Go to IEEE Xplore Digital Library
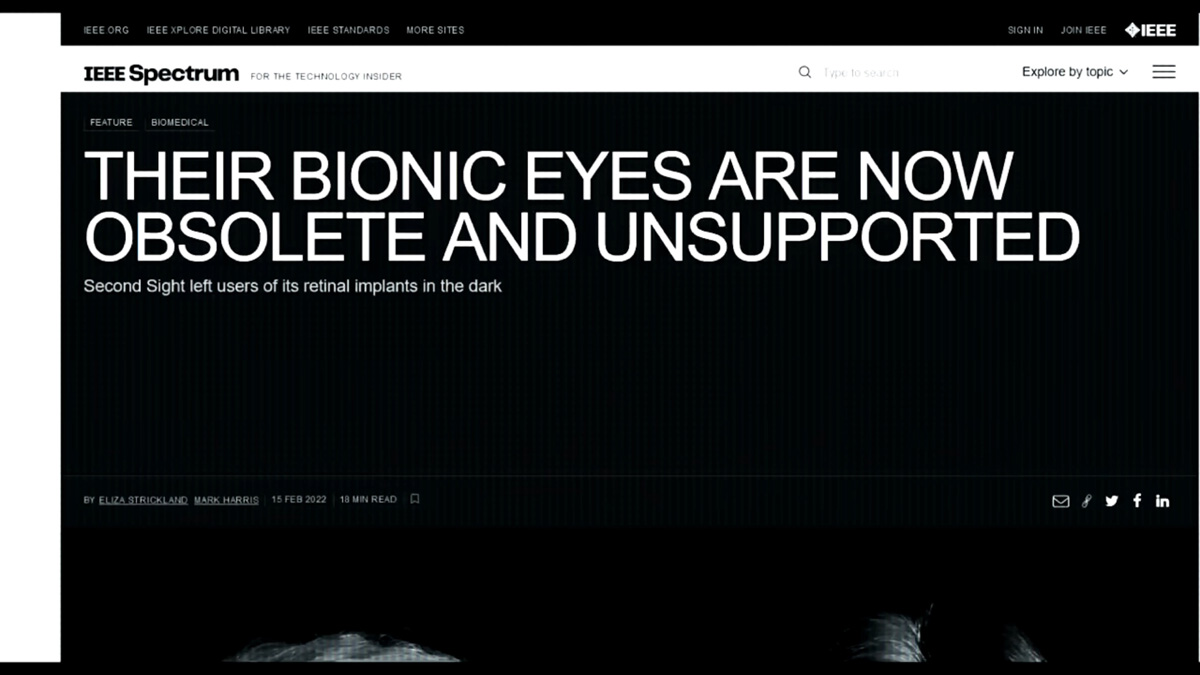 tap(218, 30)
